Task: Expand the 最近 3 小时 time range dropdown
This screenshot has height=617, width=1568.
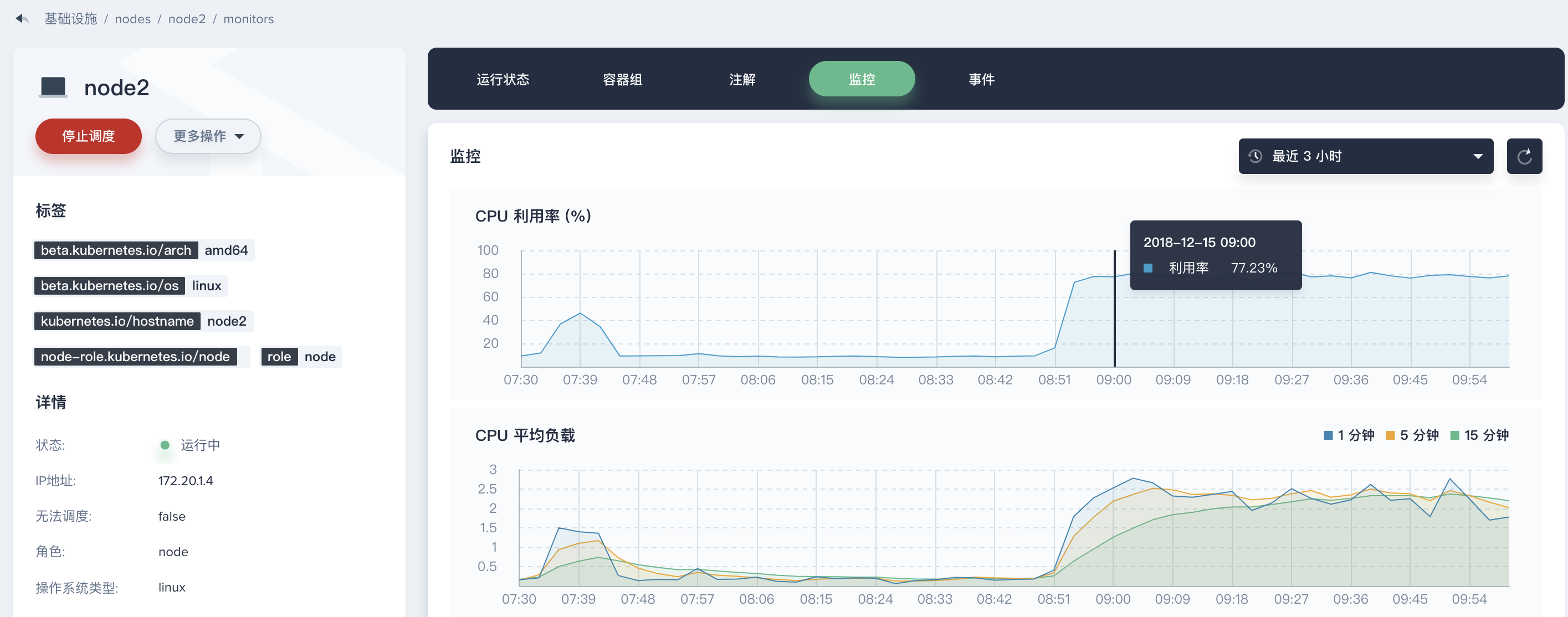Action: click(x=1365, y=156)
